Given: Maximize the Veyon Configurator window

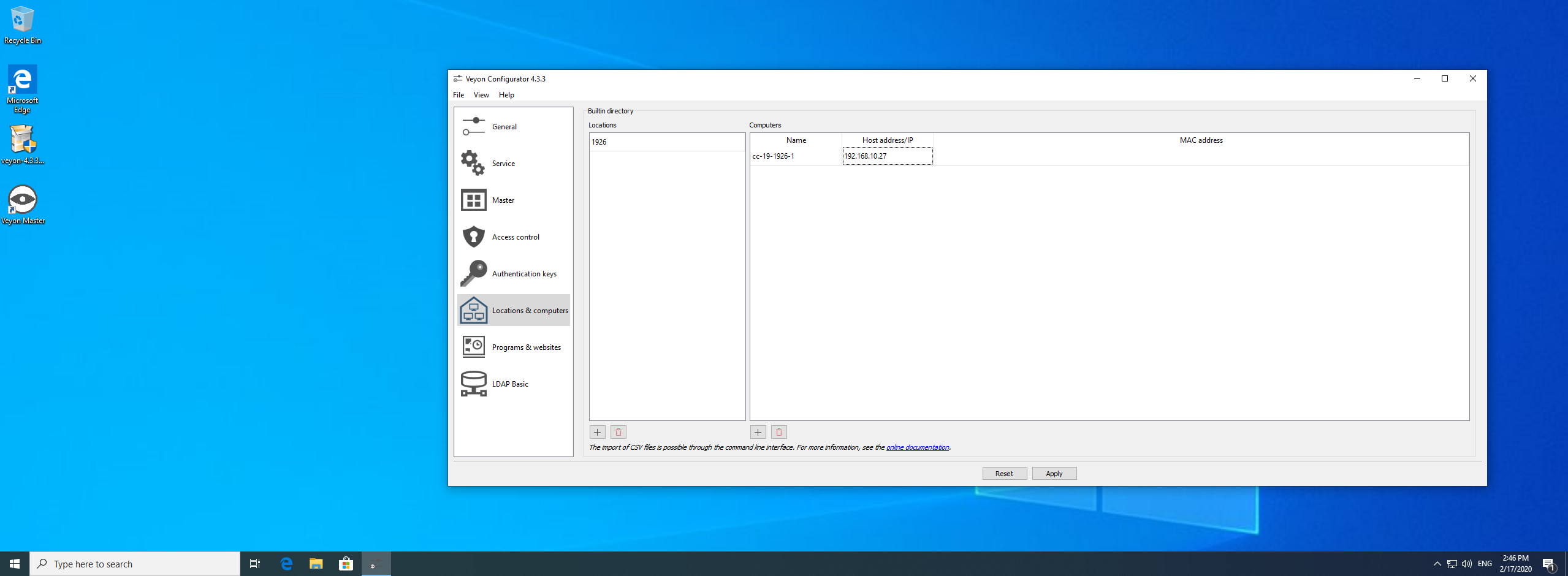Looking at the screenshot, I should click(x=1445, y=78).
